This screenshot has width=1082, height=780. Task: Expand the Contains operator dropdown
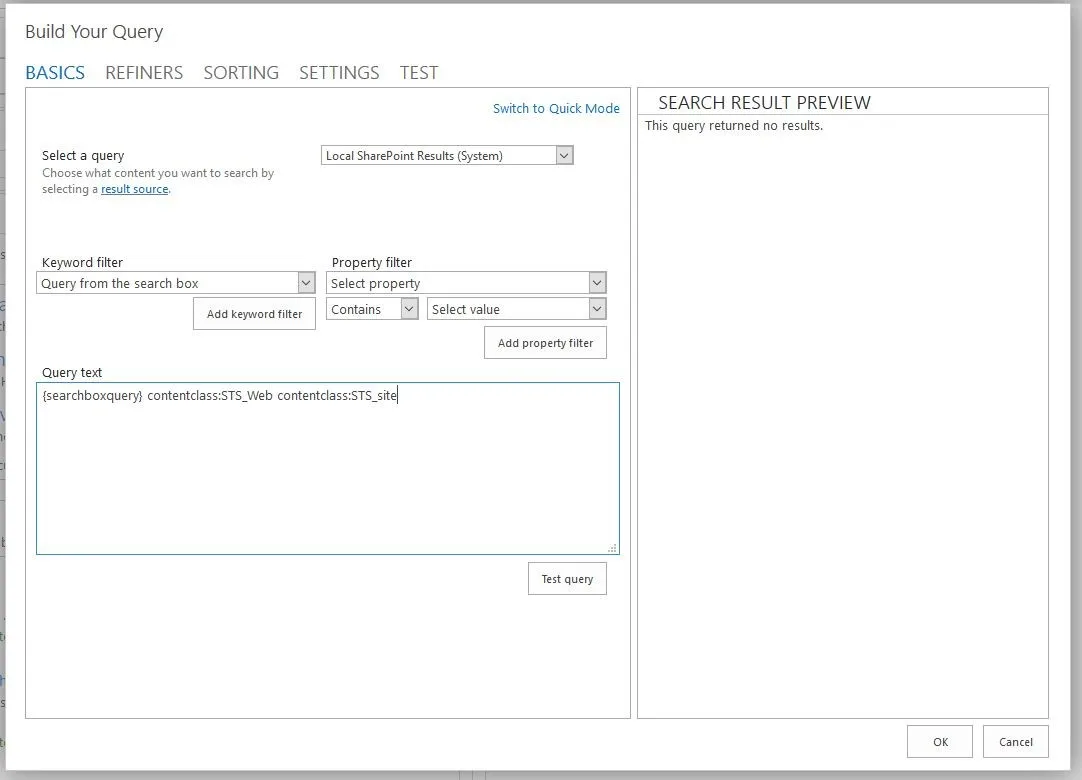click(x=372, y=310)
